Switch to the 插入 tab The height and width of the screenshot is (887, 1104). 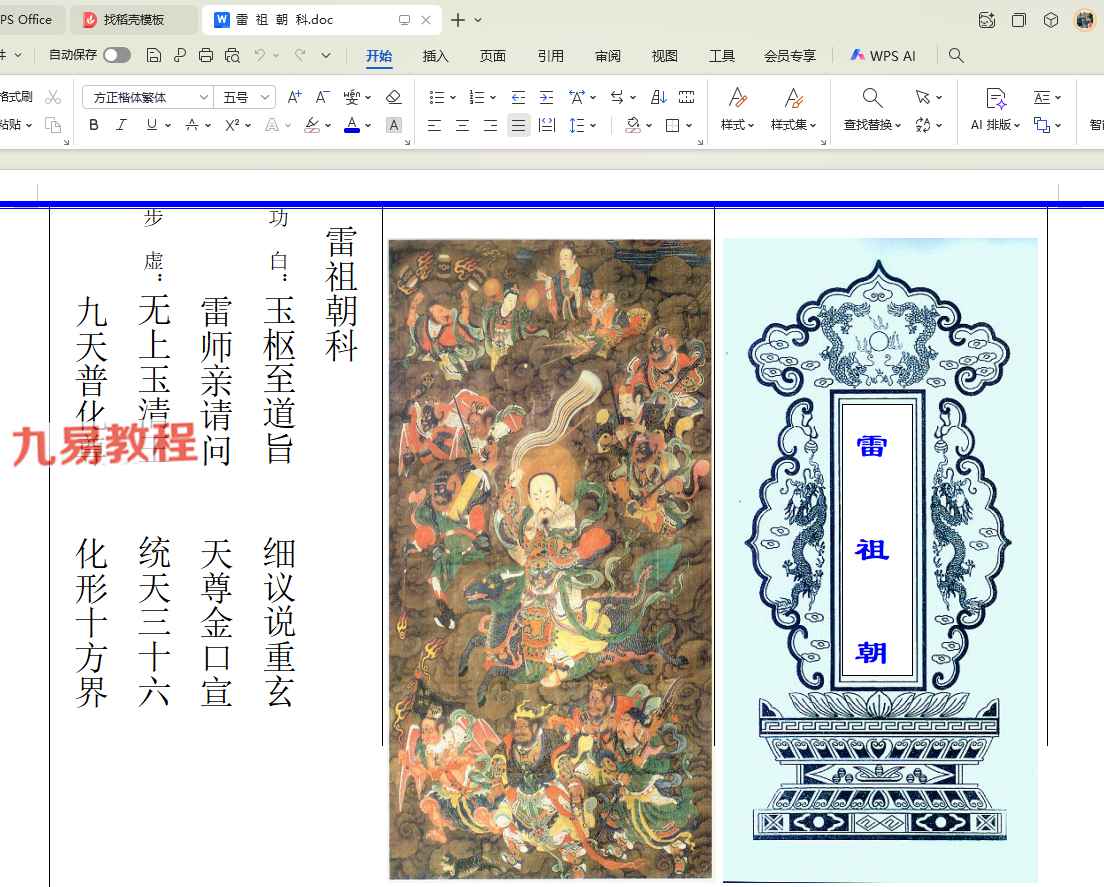tap(435, 55)
